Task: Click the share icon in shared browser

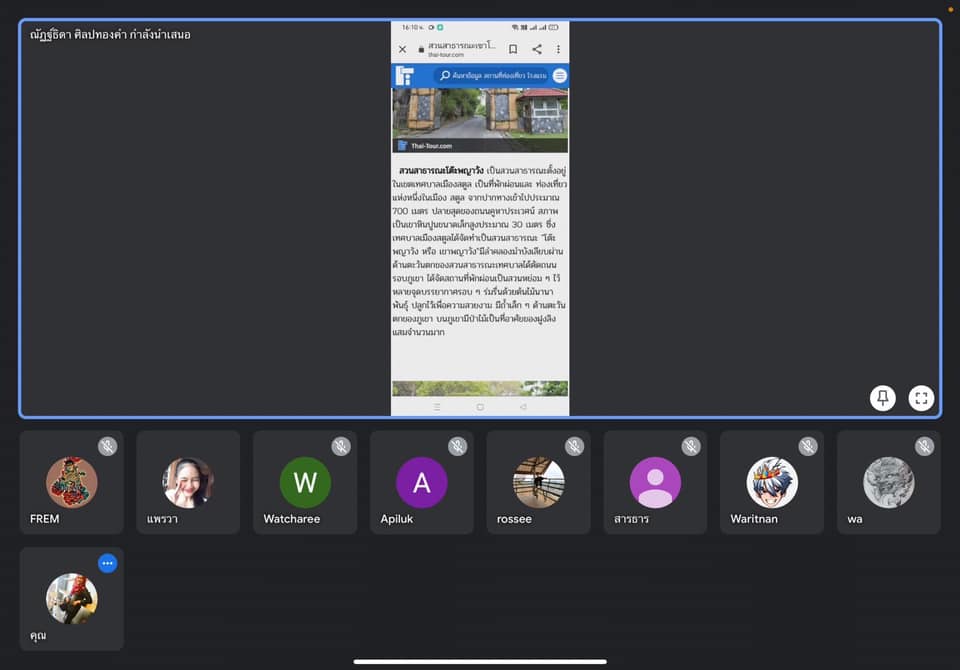Action: 537,49
